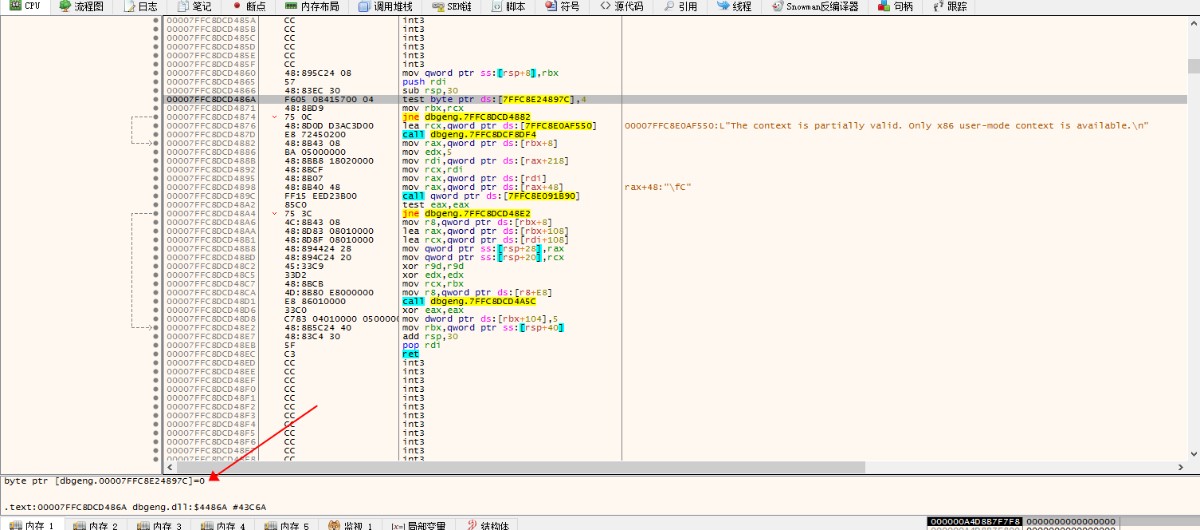Toggle breakpoint dot at address 00007FFC8DCD4860

155,73
